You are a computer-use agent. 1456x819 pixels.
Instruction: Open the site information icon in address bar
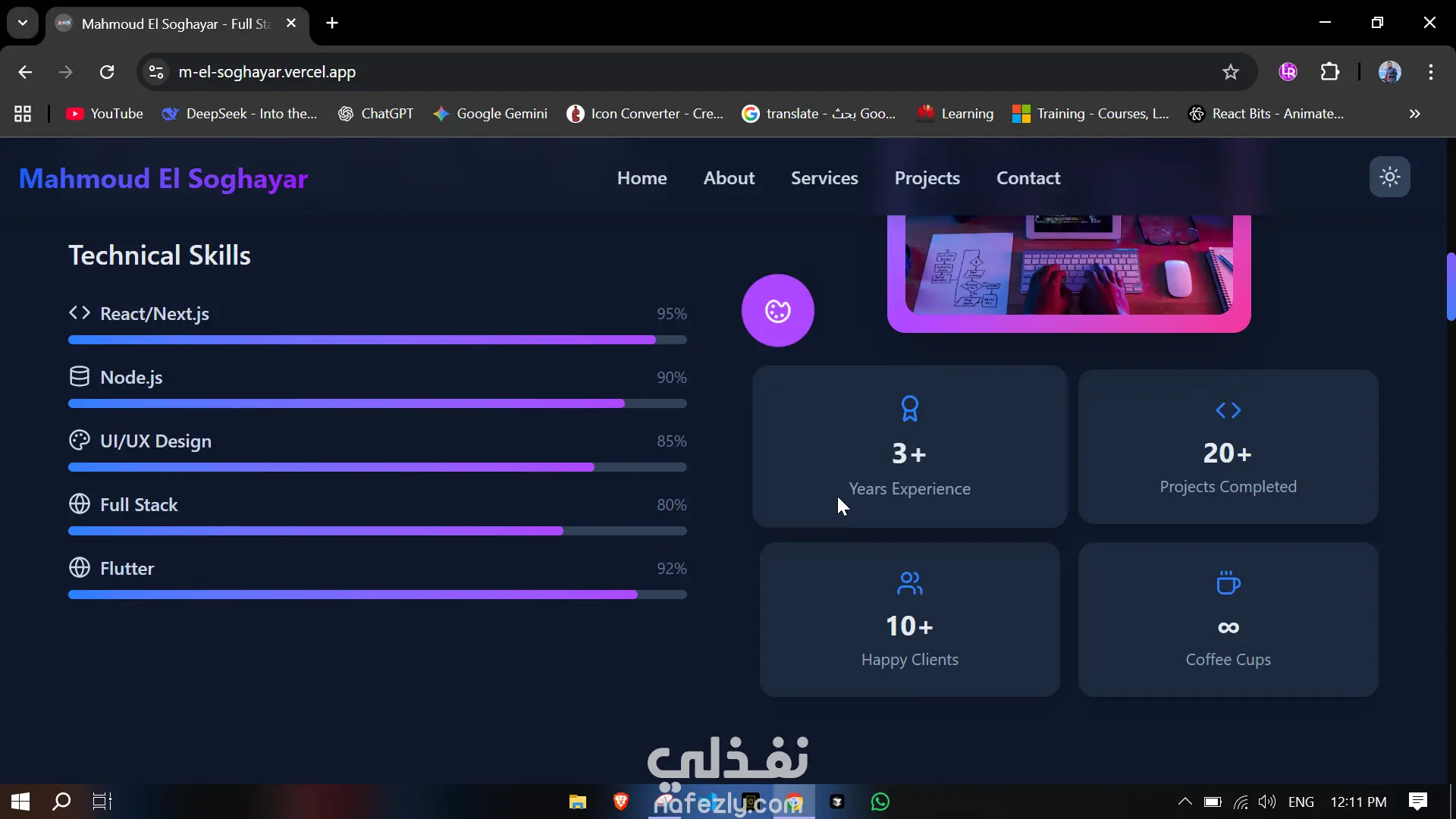(x=156, y=72)
